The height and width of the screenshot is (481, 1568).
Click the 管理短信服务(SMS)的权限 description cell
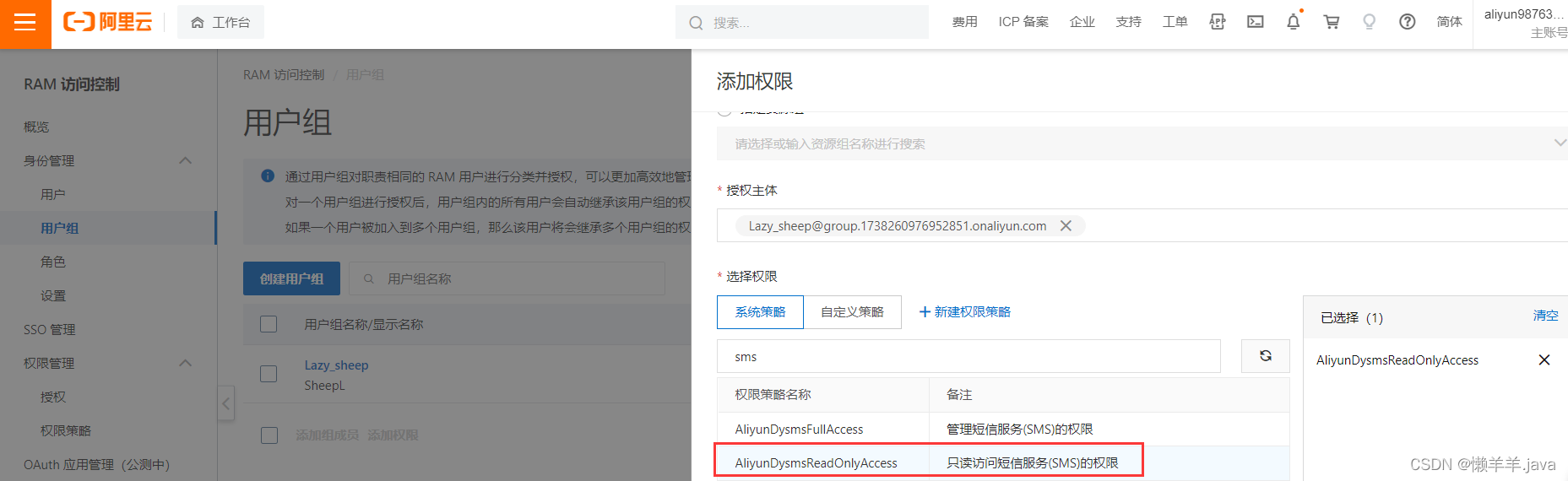[1019, 430]
